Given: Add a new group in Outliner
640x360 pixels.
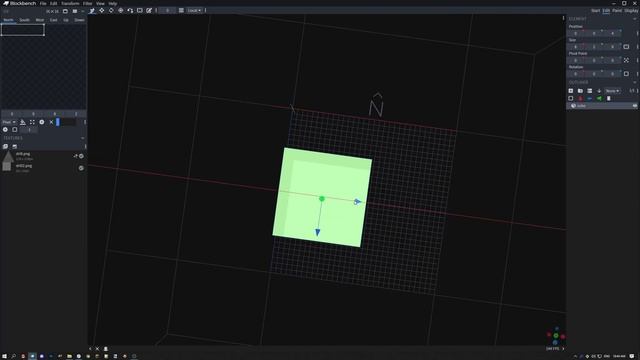Looking at the screenshot, I should tap(580, 91).
